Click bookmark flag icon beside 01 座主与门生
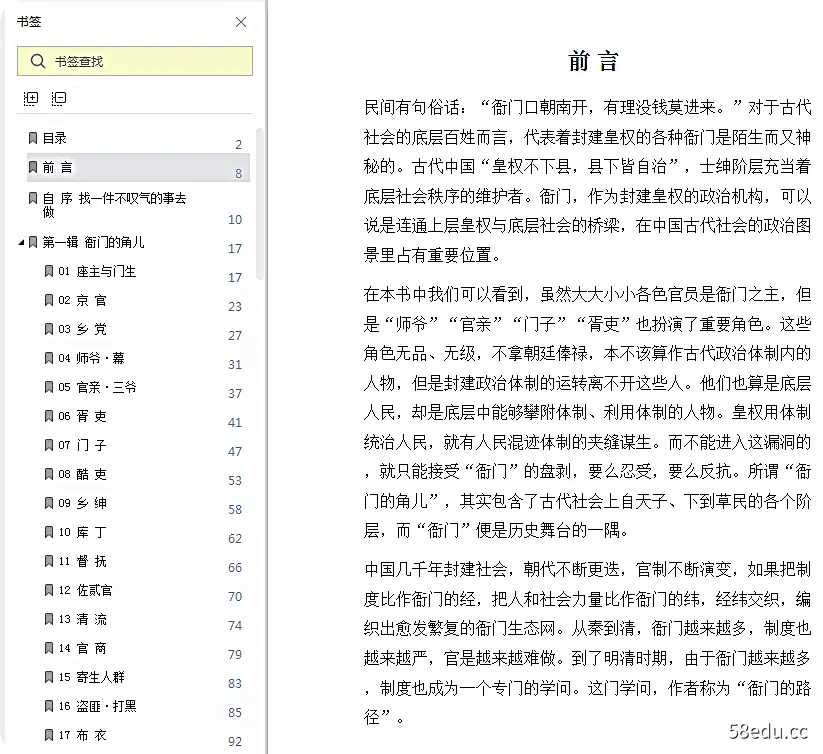823x754 pixels. click(x=49, y=271)
